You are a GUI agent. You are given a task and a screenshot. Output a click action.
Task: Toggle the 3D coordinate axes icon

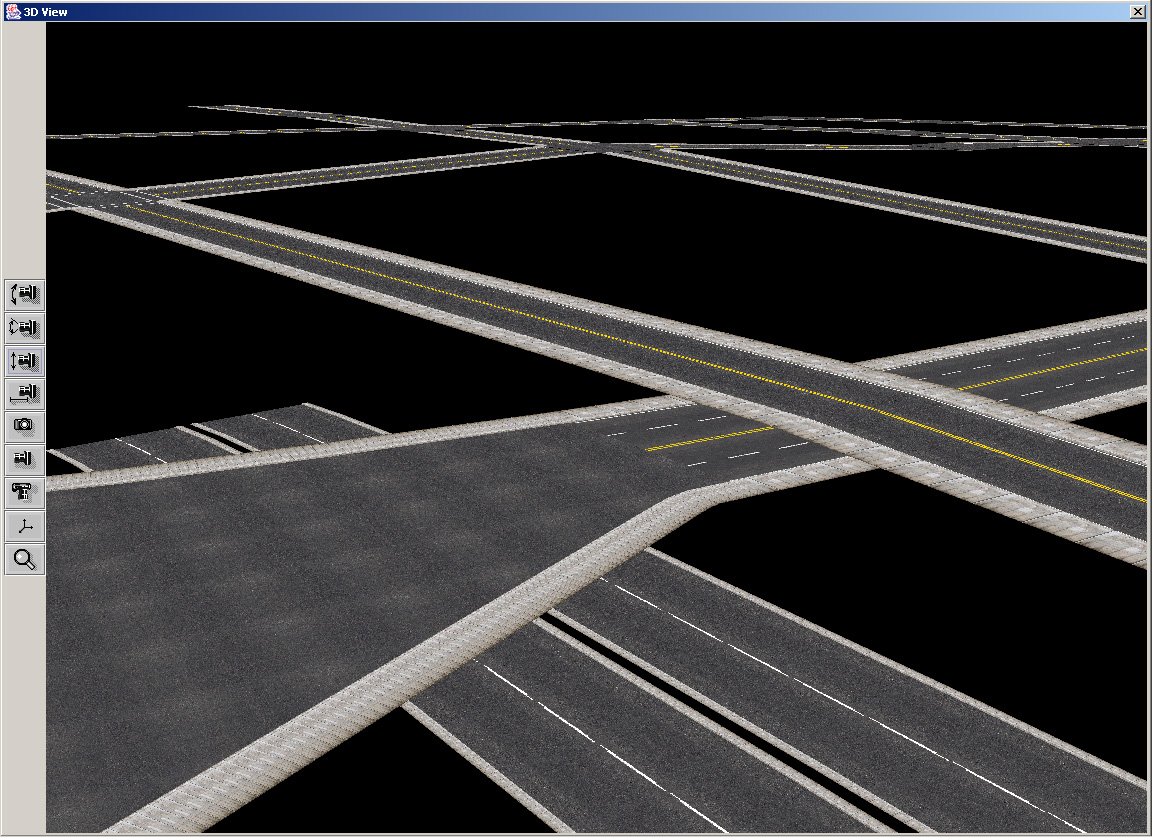point(25,526)
